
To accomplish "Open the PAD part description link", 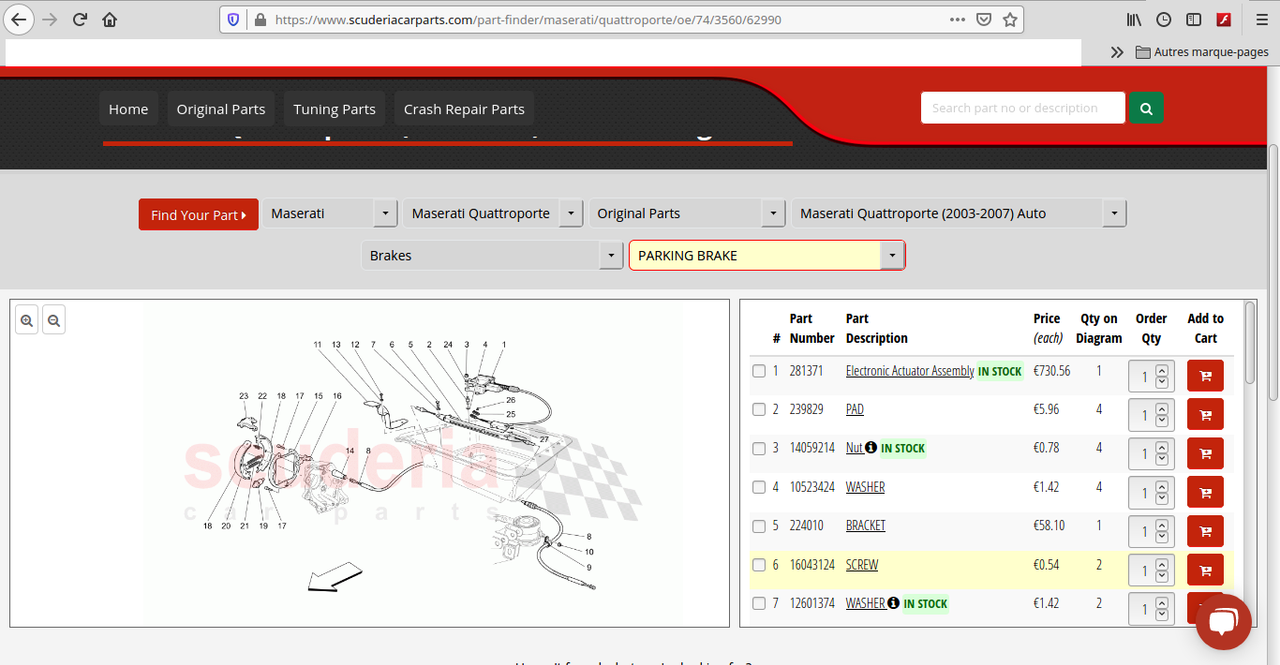I will click(855, 410).
